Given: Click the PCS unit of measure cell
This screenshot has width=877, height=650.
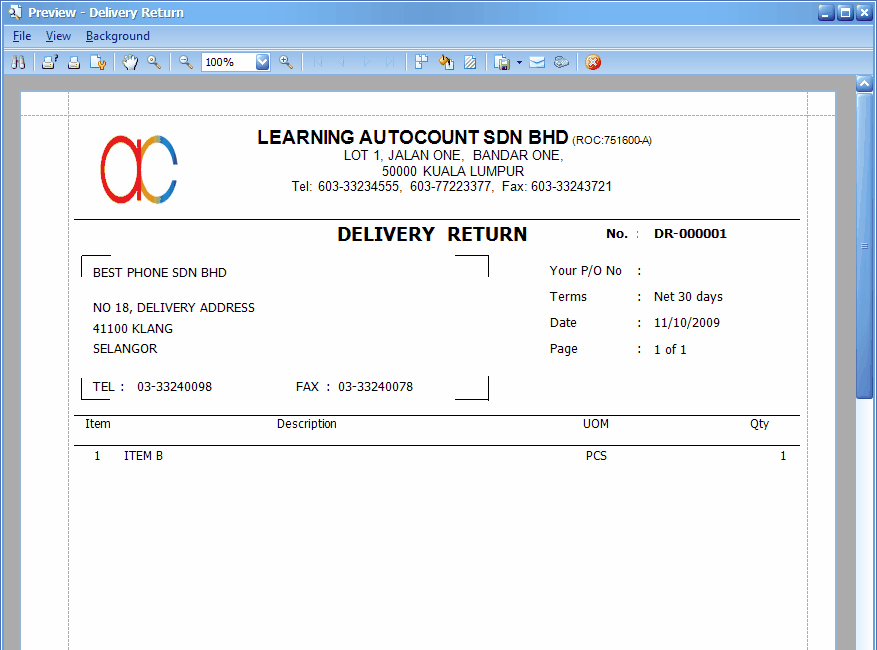Looking at the screenshot, I should (x=596, y=456).
